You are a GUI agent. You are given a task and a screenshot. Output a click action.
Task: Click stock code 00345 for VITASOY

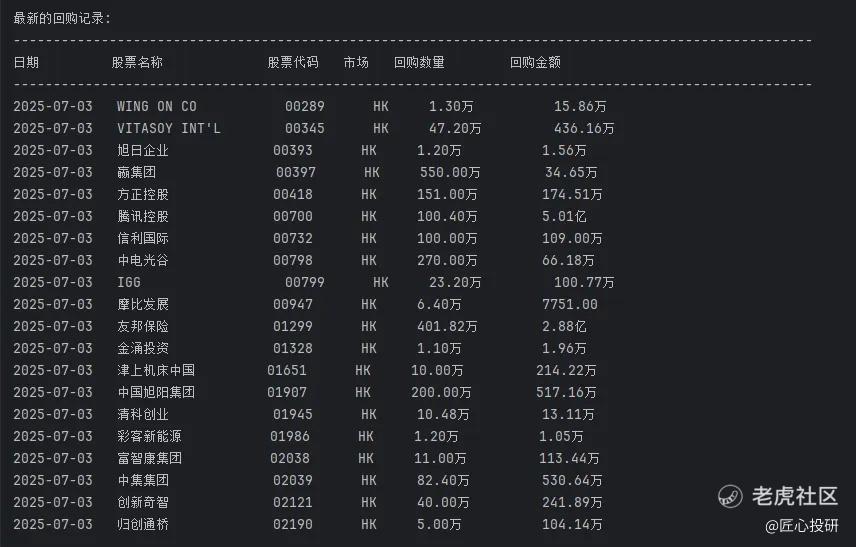tap(305, 128)
